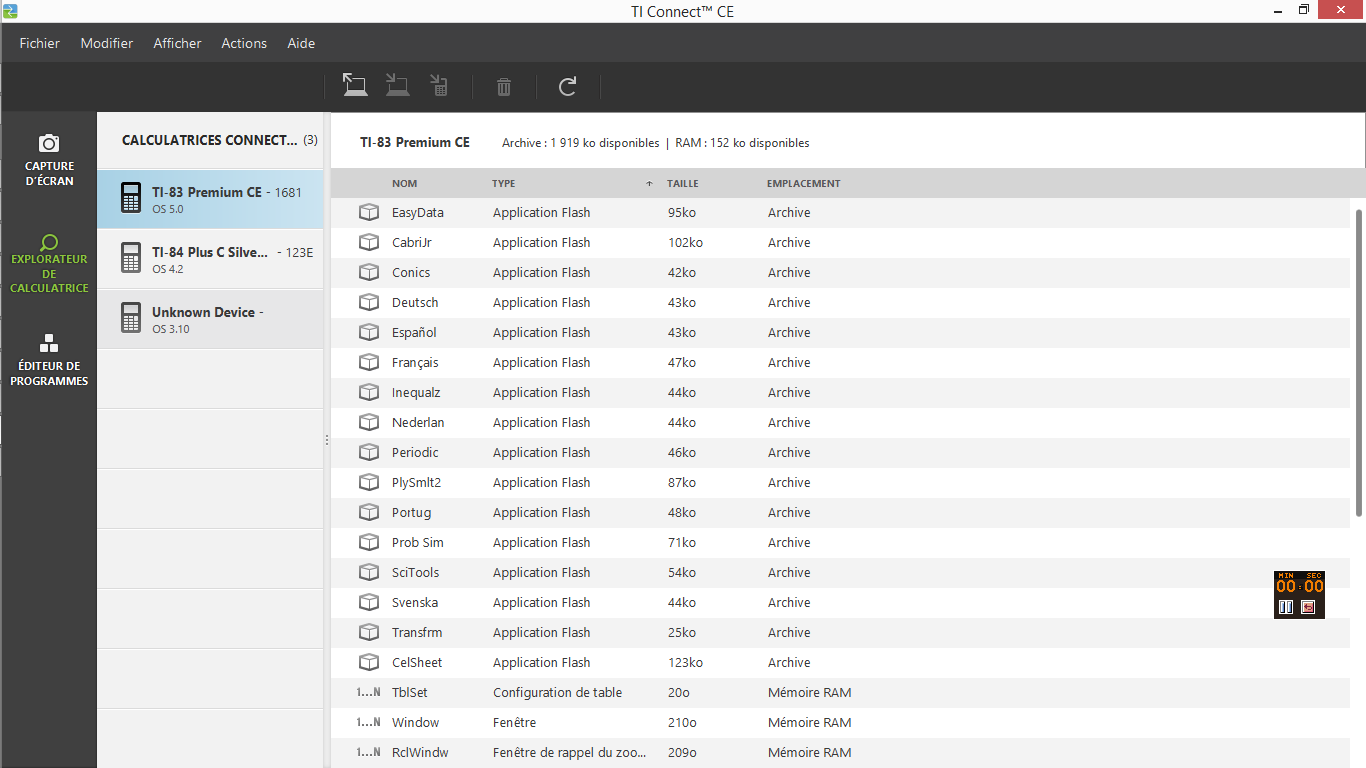Click the Deutsch application cube icon

(369, 302)
